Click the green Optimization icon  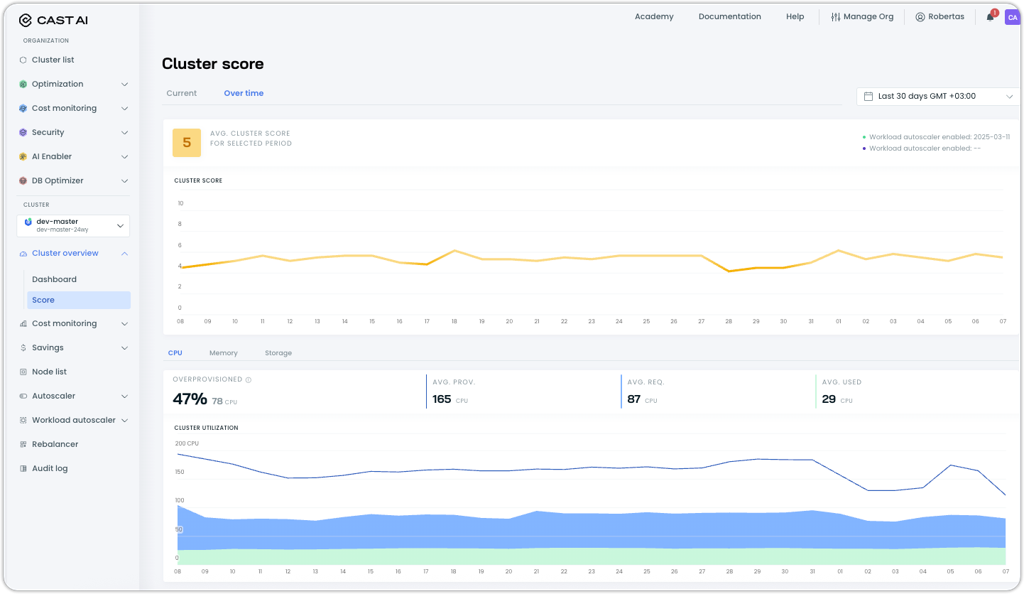(x=23, y=84)
